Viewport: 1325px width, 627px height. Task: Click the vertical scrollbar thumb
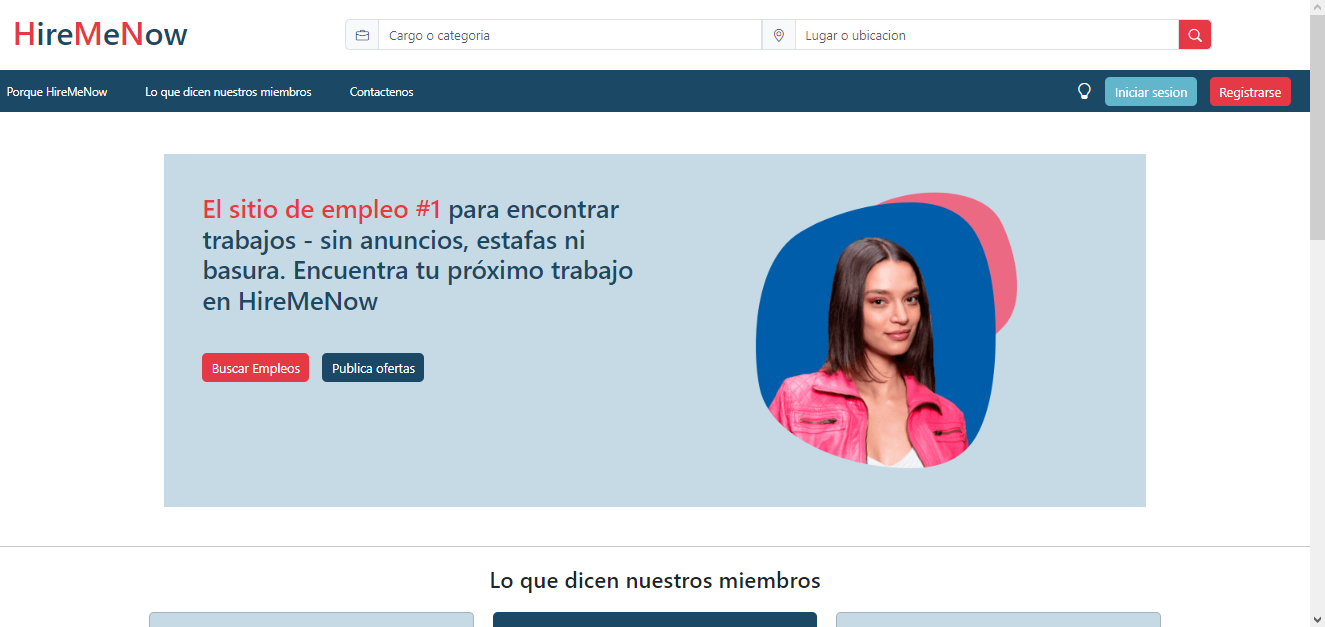pos(1317,127)
